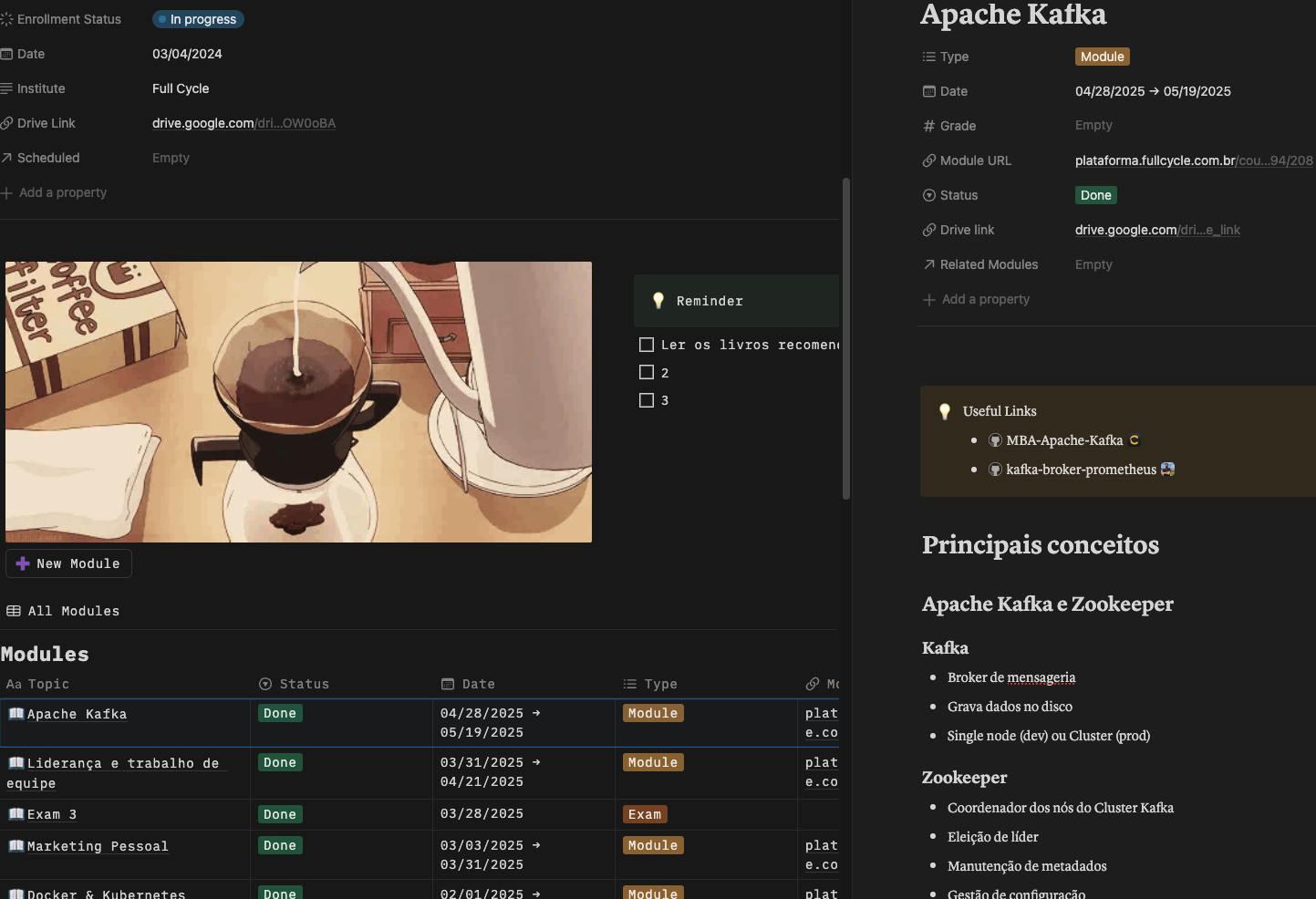Open the Done status of Exam 3 row
1316x899 pixels.
click(280, 814)
